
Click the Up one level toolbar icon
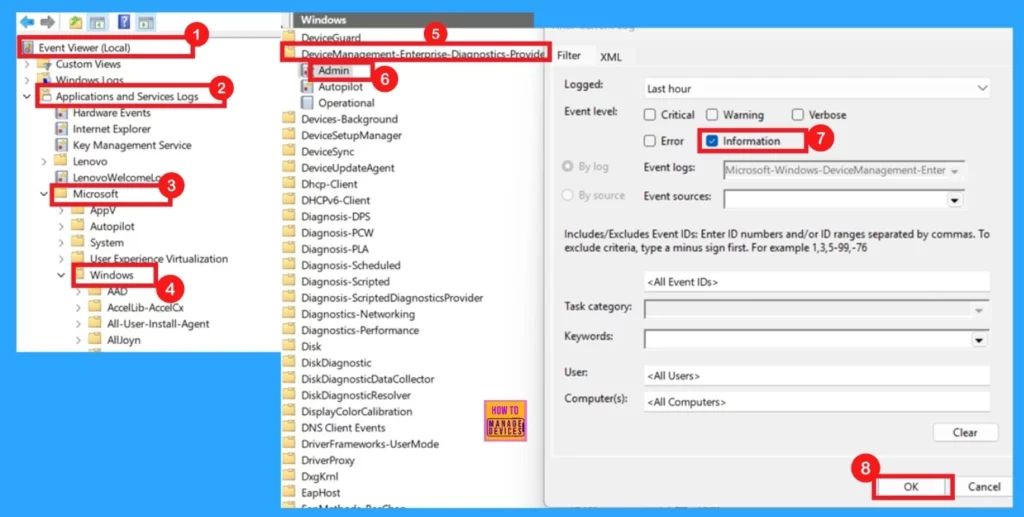click(x=76, y=22)
